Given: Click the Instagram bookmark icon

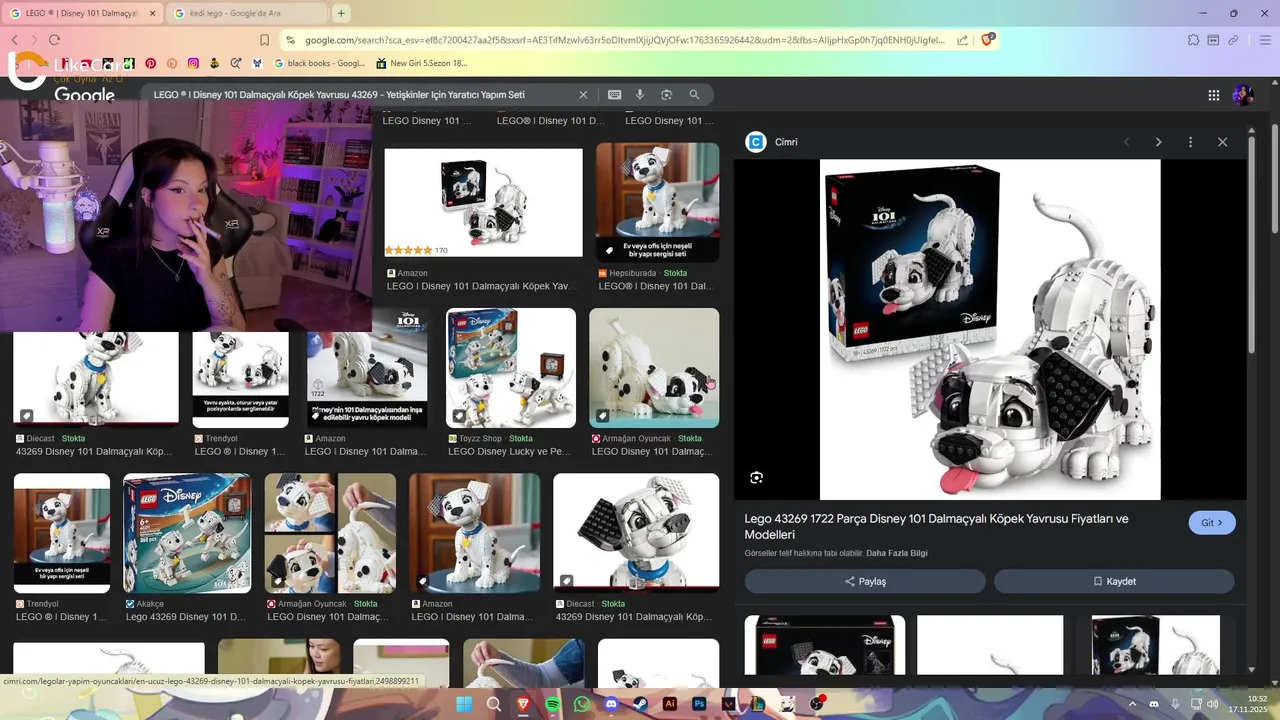Looking at the screenshot, I should click(x=193, y=63).
